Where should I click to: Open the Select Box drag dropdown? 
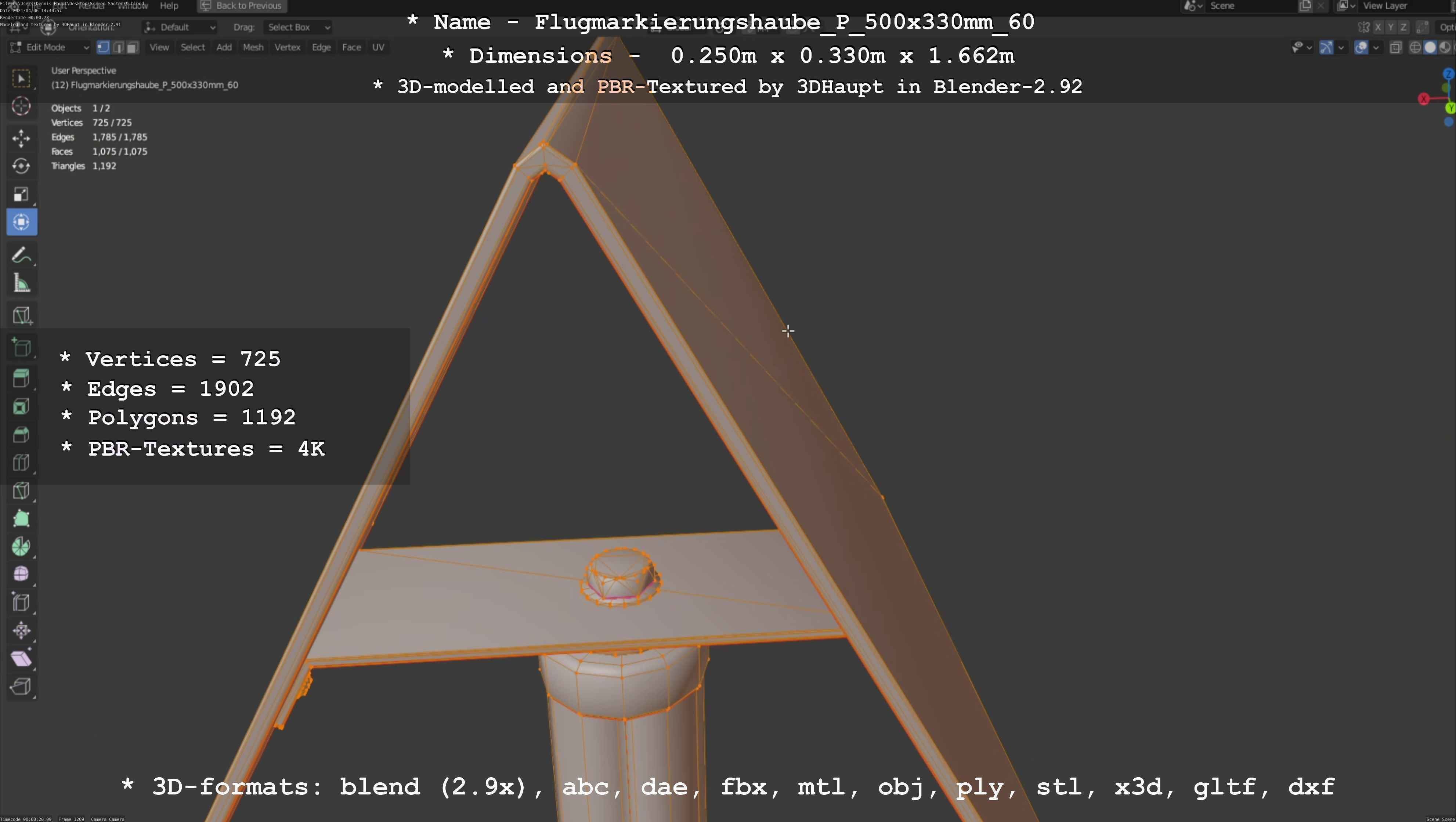[297, 27]
